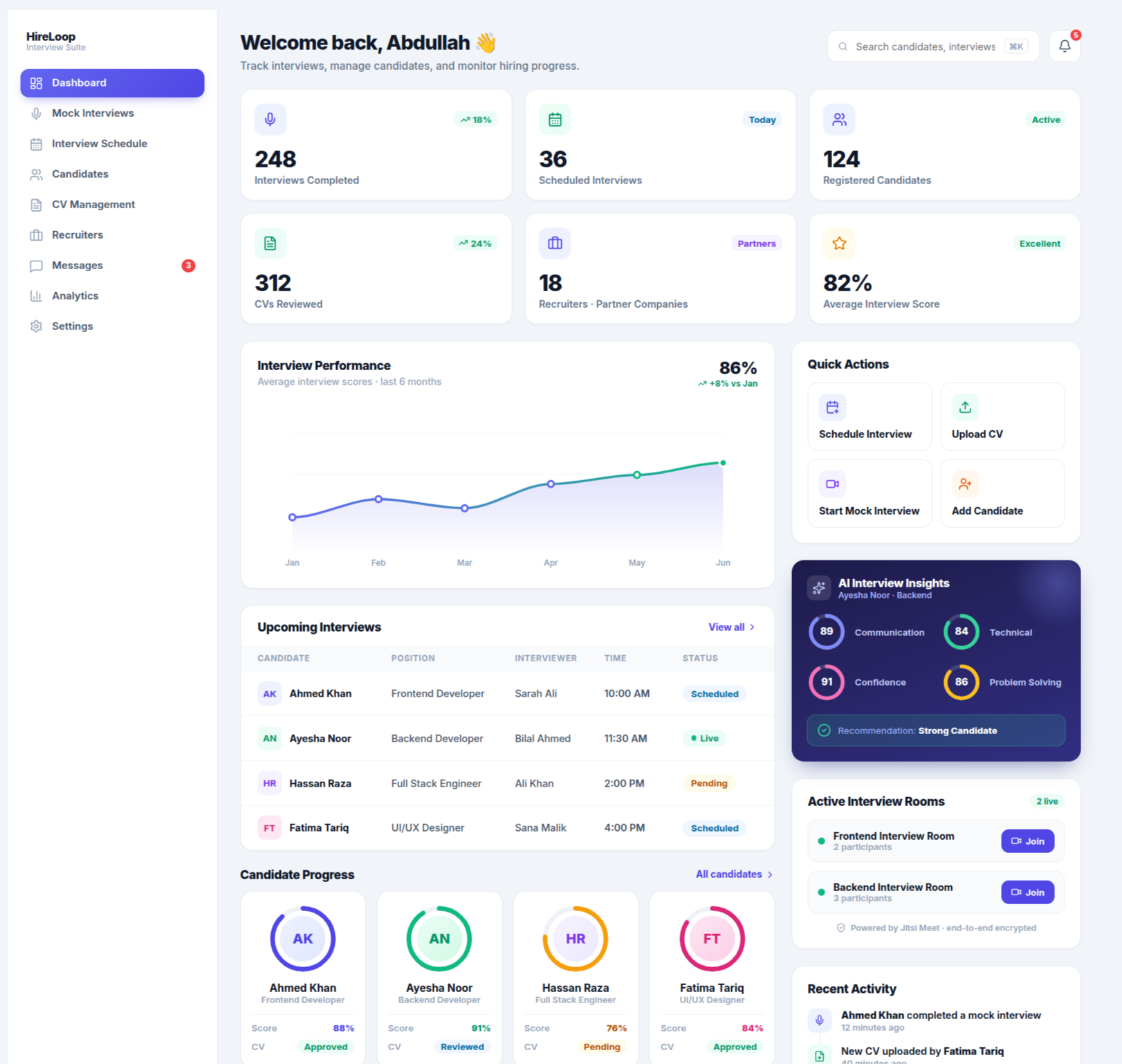Click the Excellent badge on Average Interview Score
This screenshot has height=1064, width=1122.
coord(1040,244)
